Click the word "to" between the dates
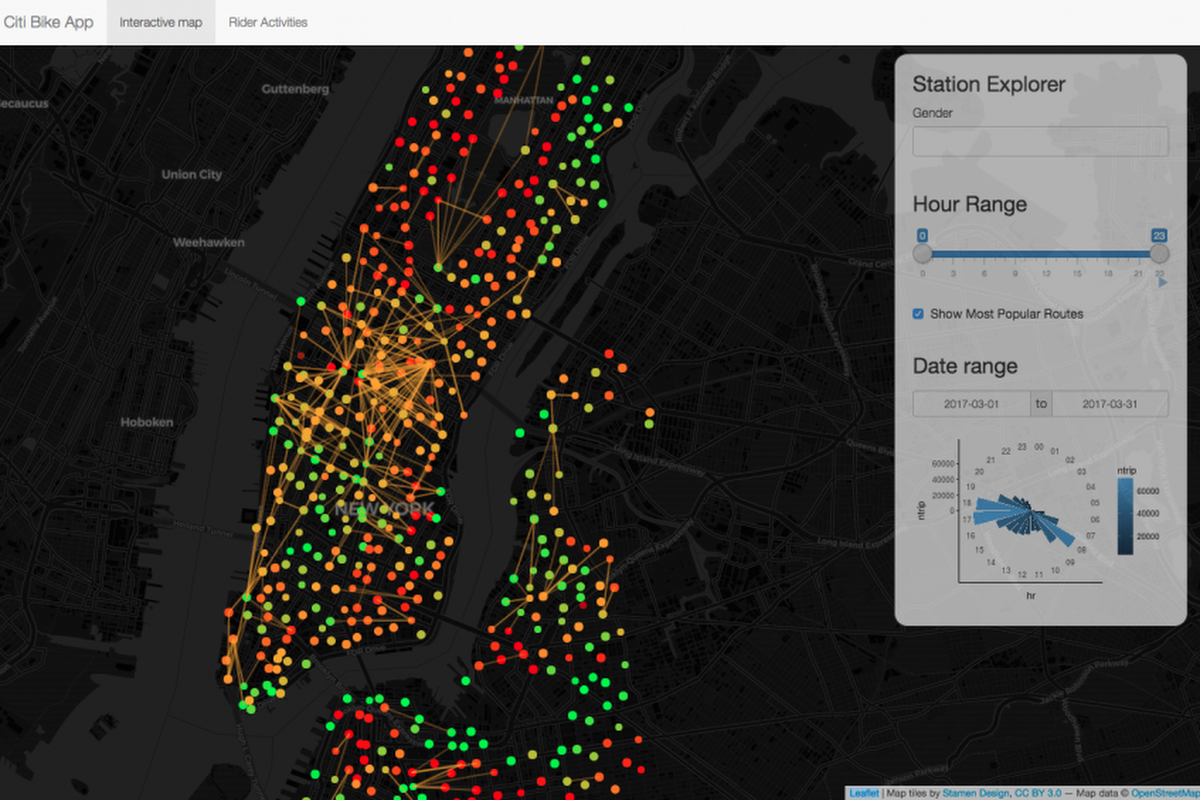Image resolution: width=1200 pixels, height=800 pixels. point(1041,404)
